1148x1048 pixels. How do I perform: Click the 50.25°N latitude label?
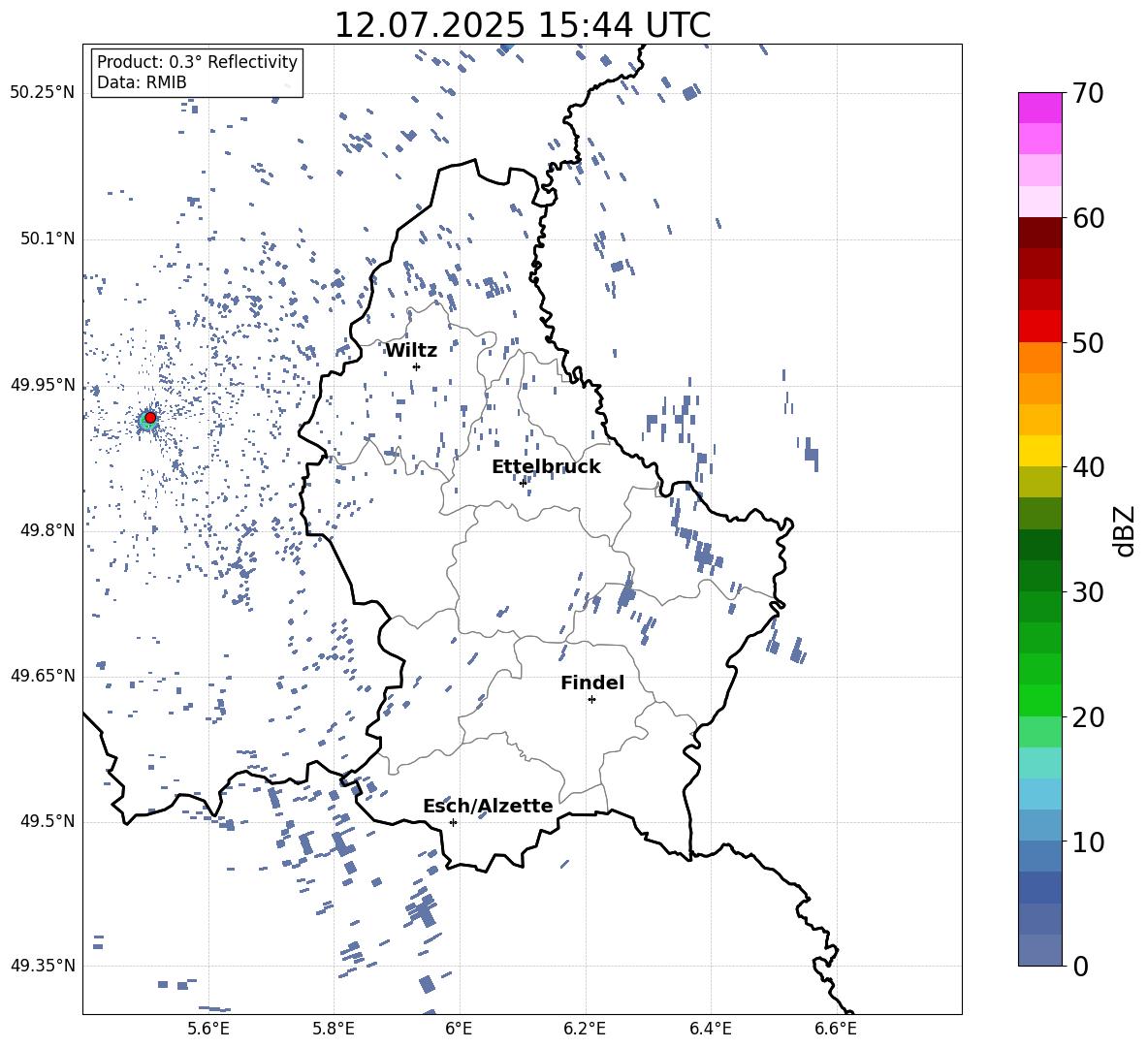43,93
